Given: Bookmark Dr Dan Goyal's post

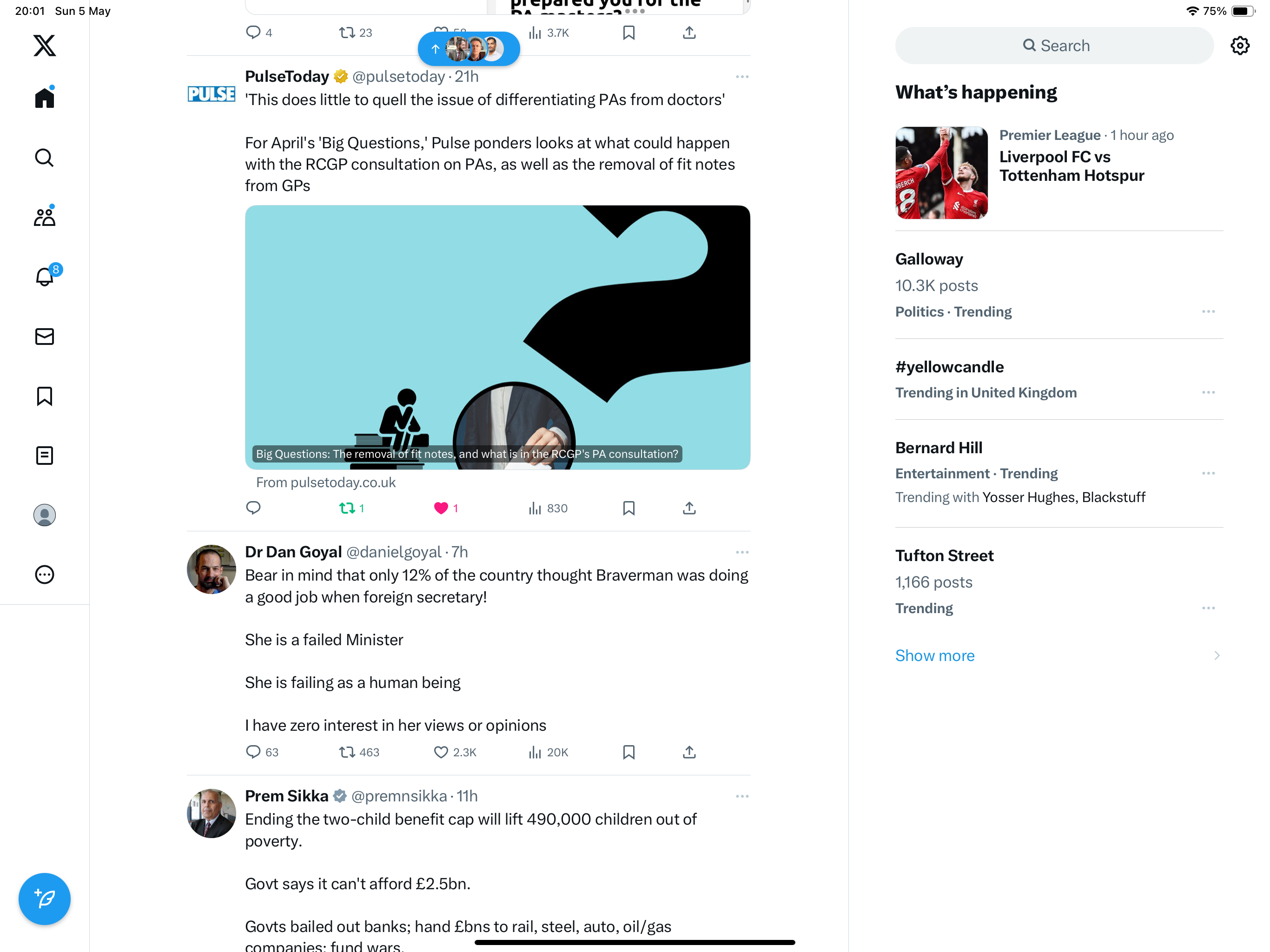Looking at the screenshot, I should [628, 752].
